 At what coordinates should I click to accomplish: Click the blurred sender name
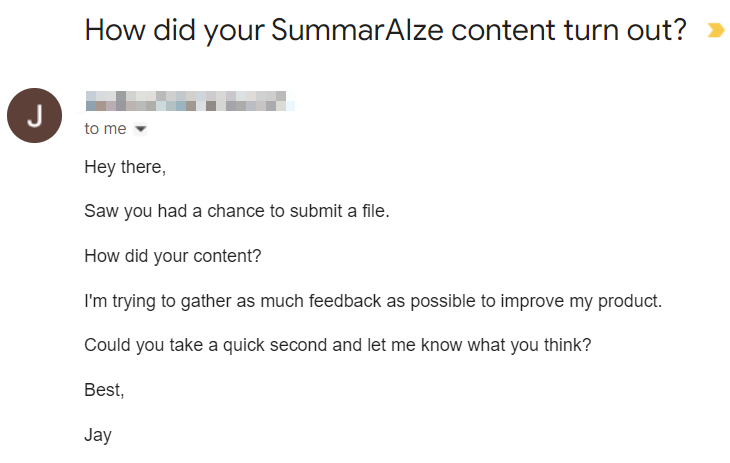point(190,101)
